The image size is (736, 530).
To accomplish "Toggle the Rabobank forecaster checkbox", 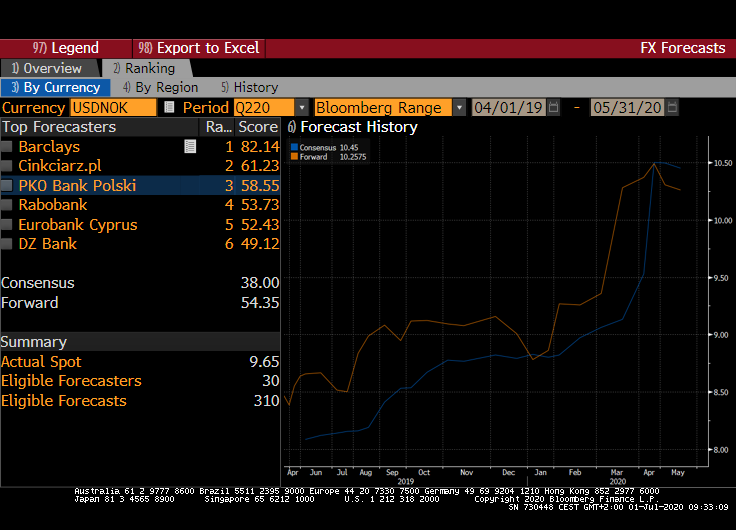I will [x=8, y=205].
